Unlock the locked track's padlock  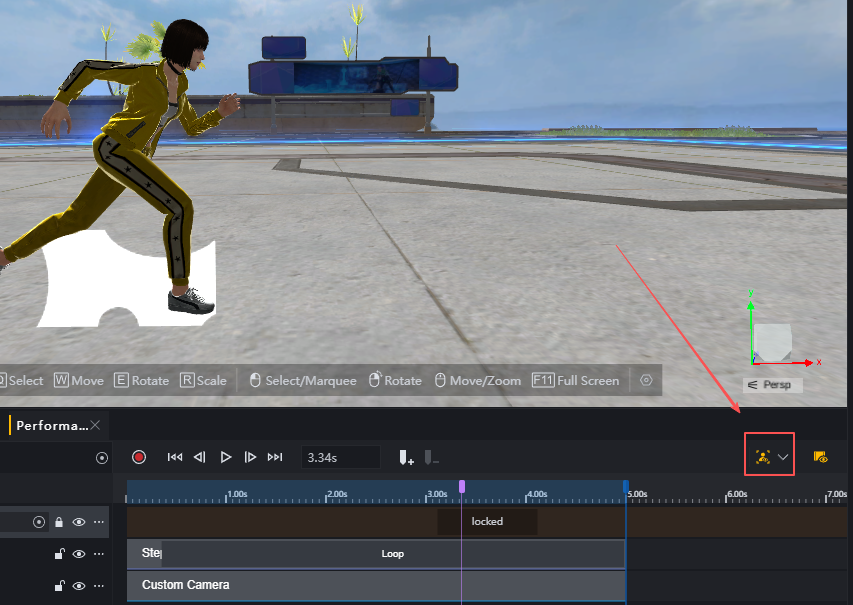59,522
